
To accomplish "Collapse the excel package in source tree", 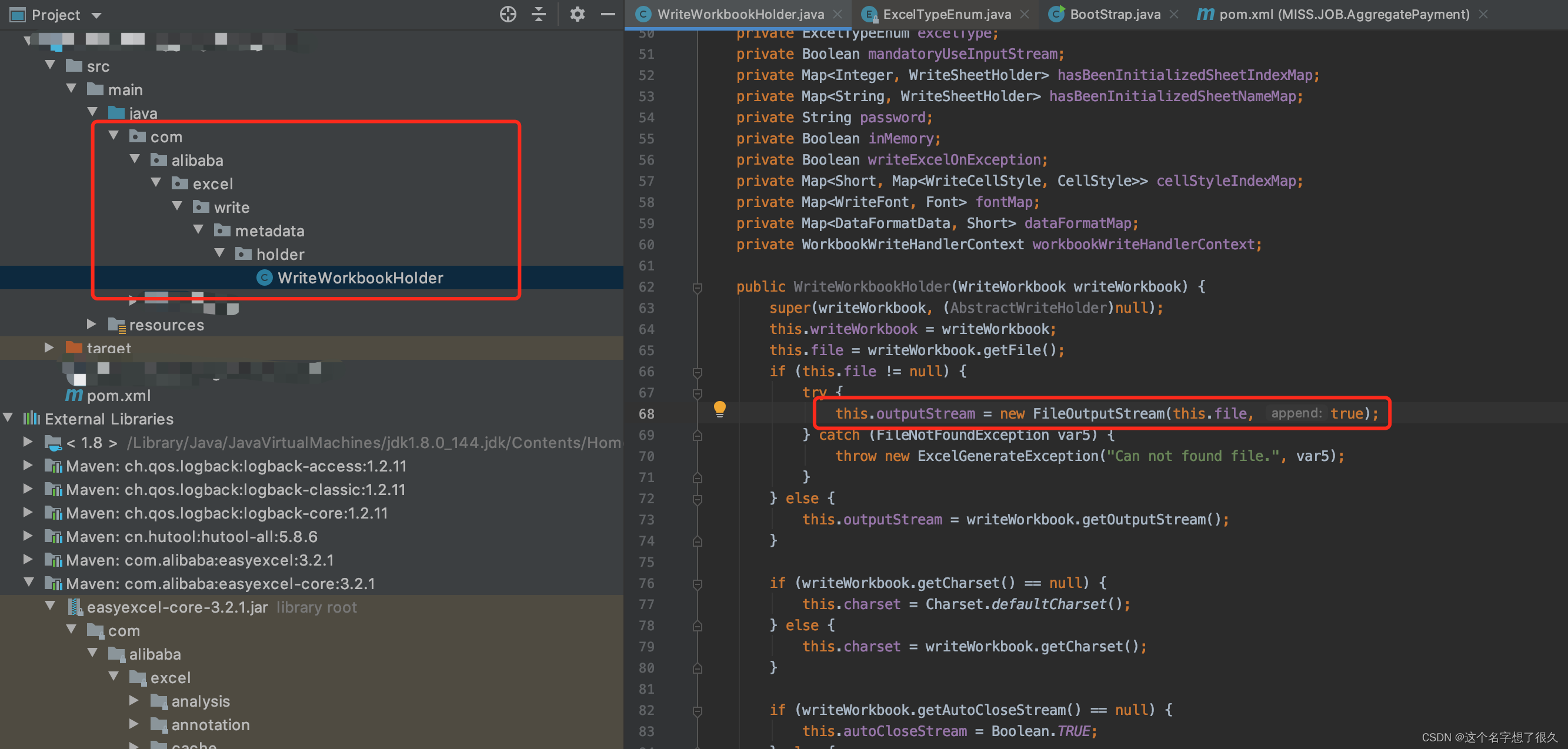I will click(x=156, y=182).
